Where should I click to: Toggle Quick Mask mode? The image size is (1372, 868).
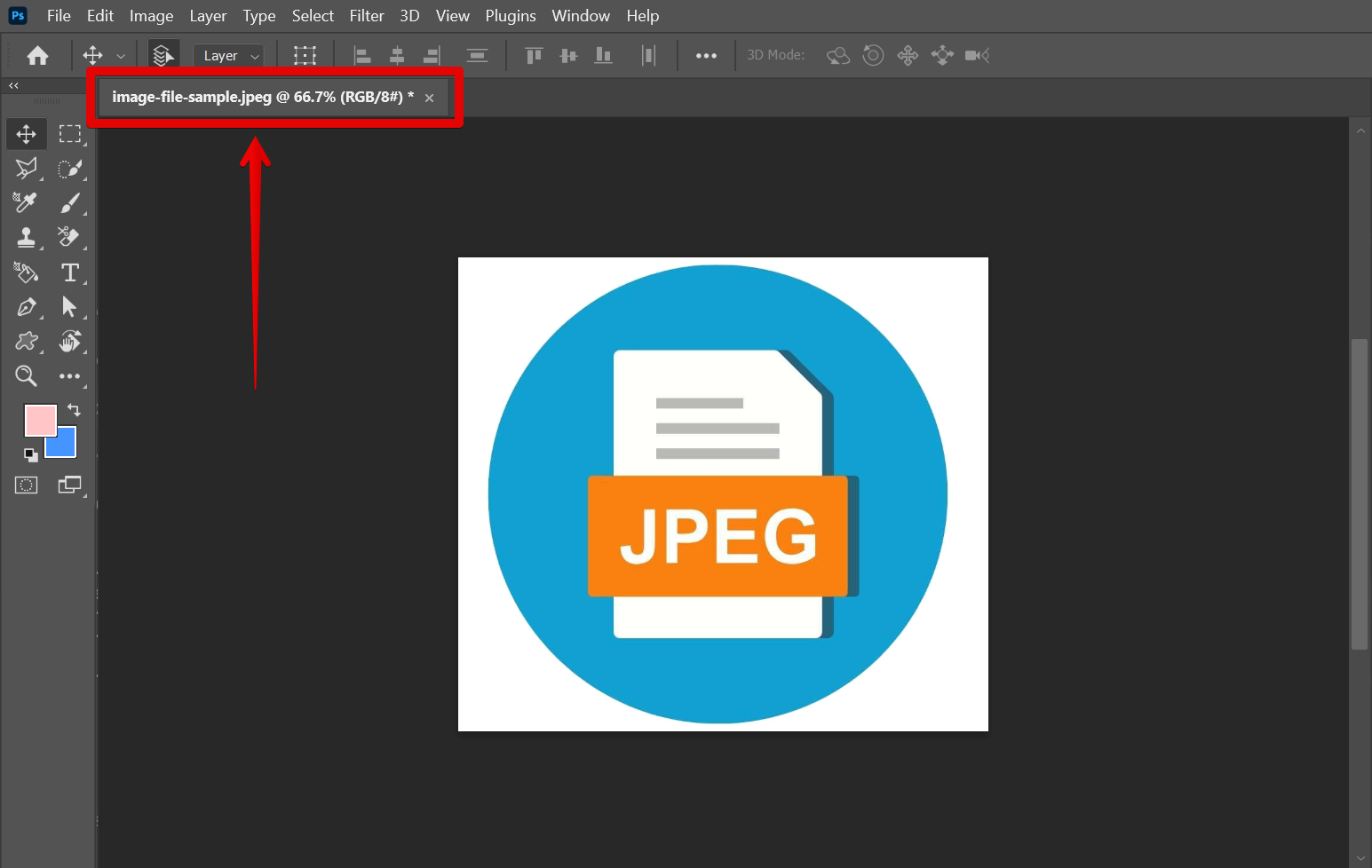(26, 485)
